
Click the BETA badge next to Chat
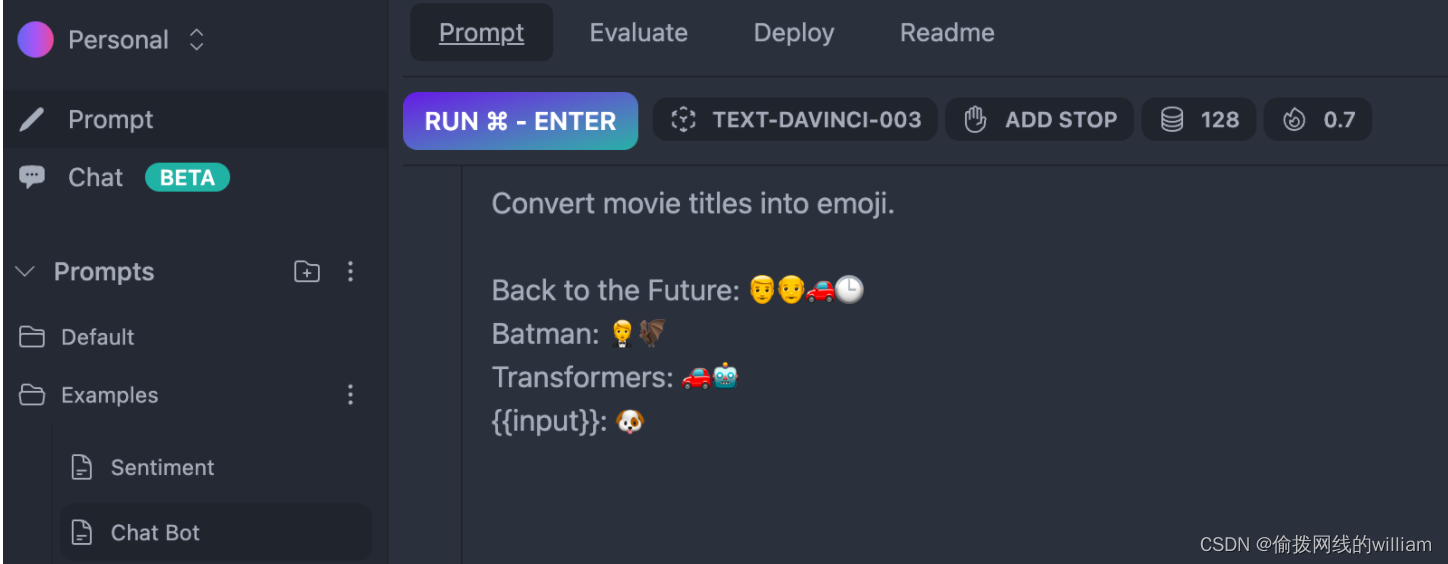tap(187, 178)
